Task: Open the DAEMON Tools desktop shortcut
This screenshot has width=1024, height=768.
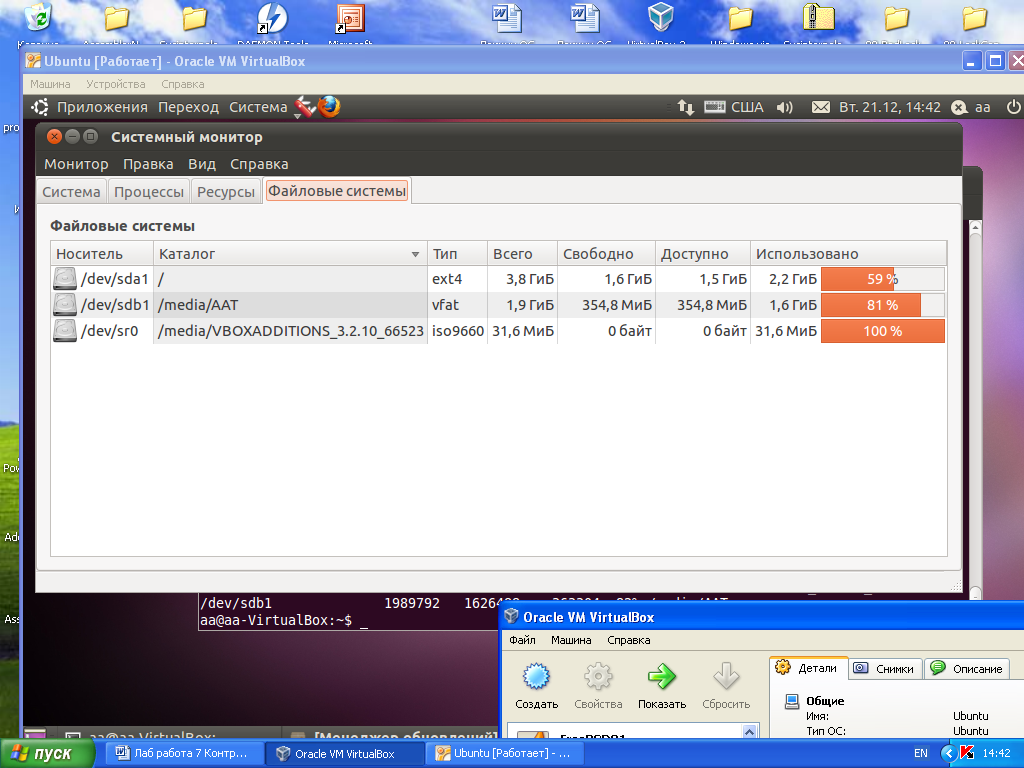Action: pyautogui.click(x=272, y=20)
